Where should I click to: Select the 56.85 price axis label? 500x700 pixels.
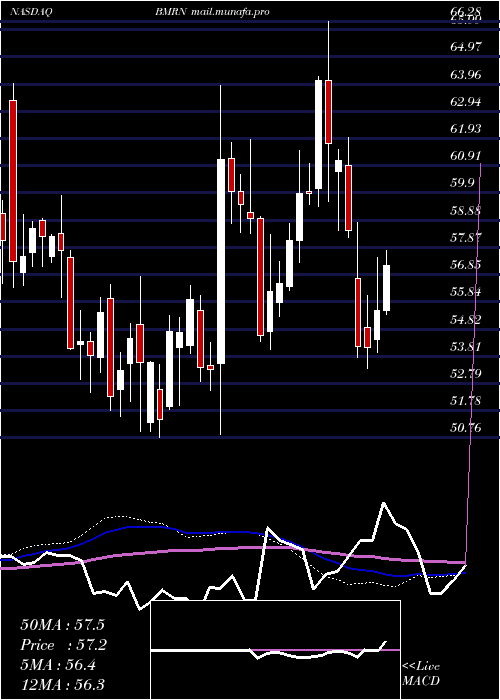(x=466, y=264)
